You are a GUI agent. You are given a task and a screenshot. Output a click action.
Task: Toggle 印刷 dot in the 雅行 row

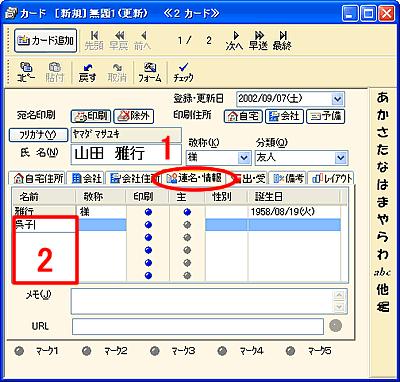click(x=149, y=212)
